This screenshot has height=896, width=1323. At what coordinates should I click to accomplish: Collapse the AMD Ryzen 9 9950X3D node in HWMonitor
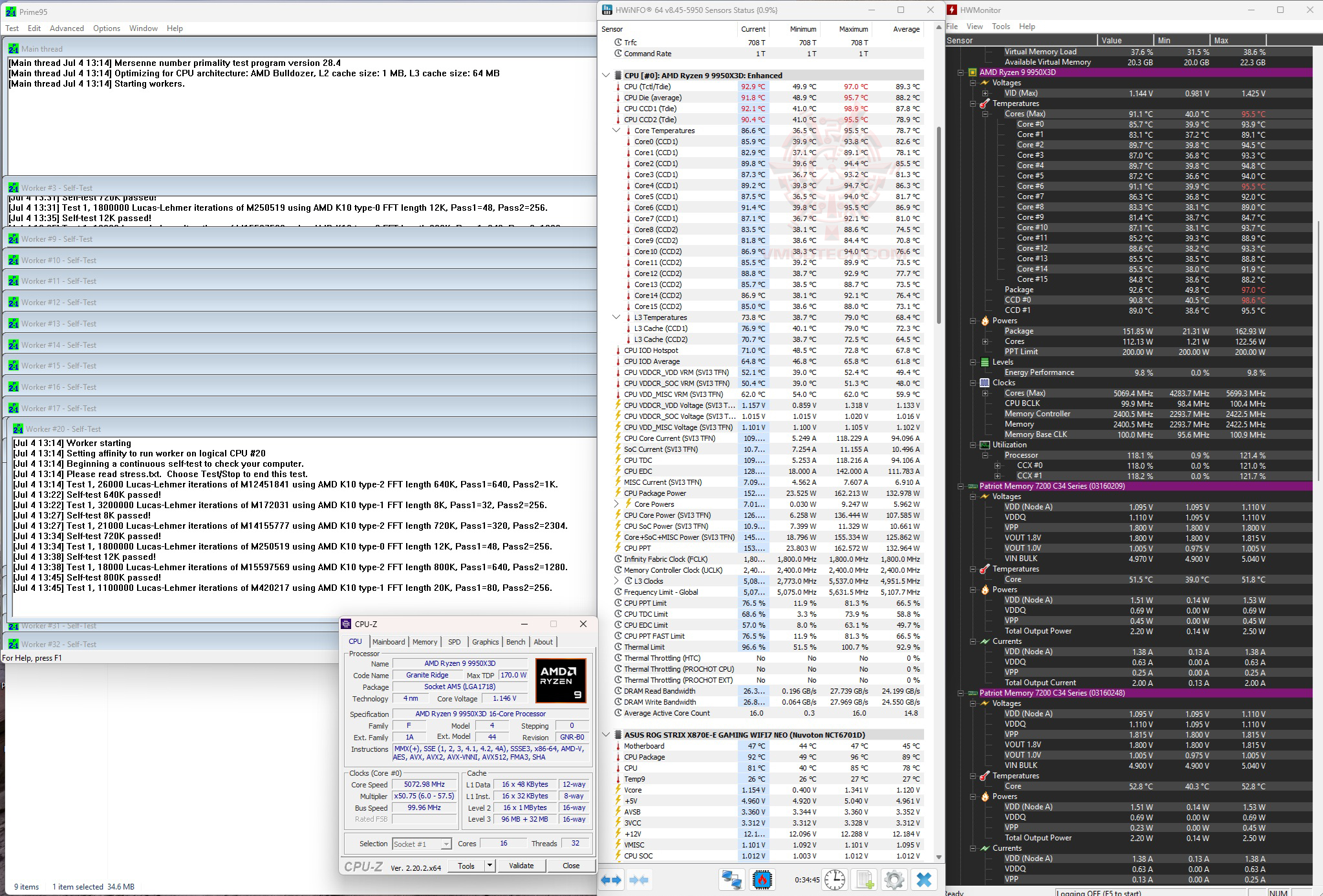pos(961,72)
